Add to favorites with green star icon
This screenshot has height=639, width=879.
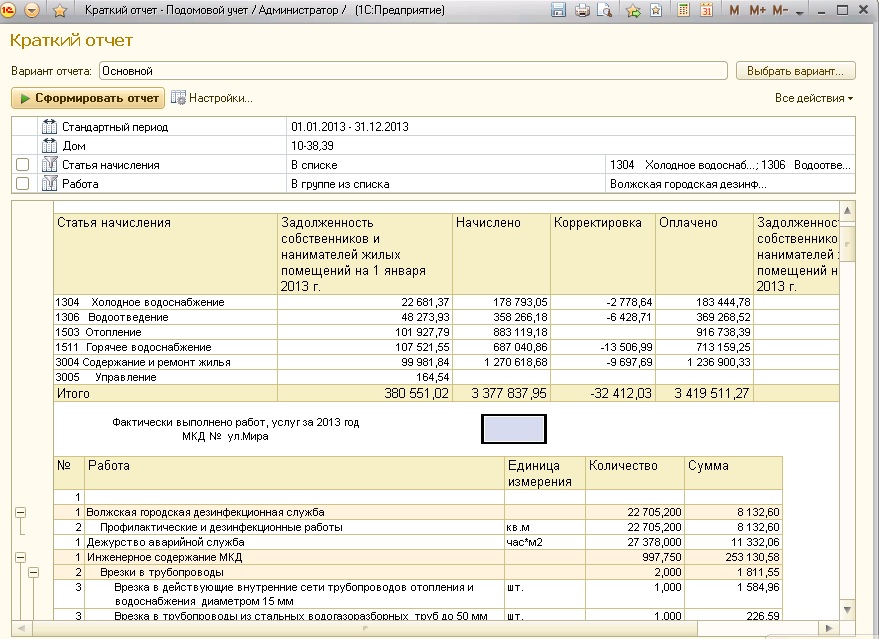pos(633,10)
